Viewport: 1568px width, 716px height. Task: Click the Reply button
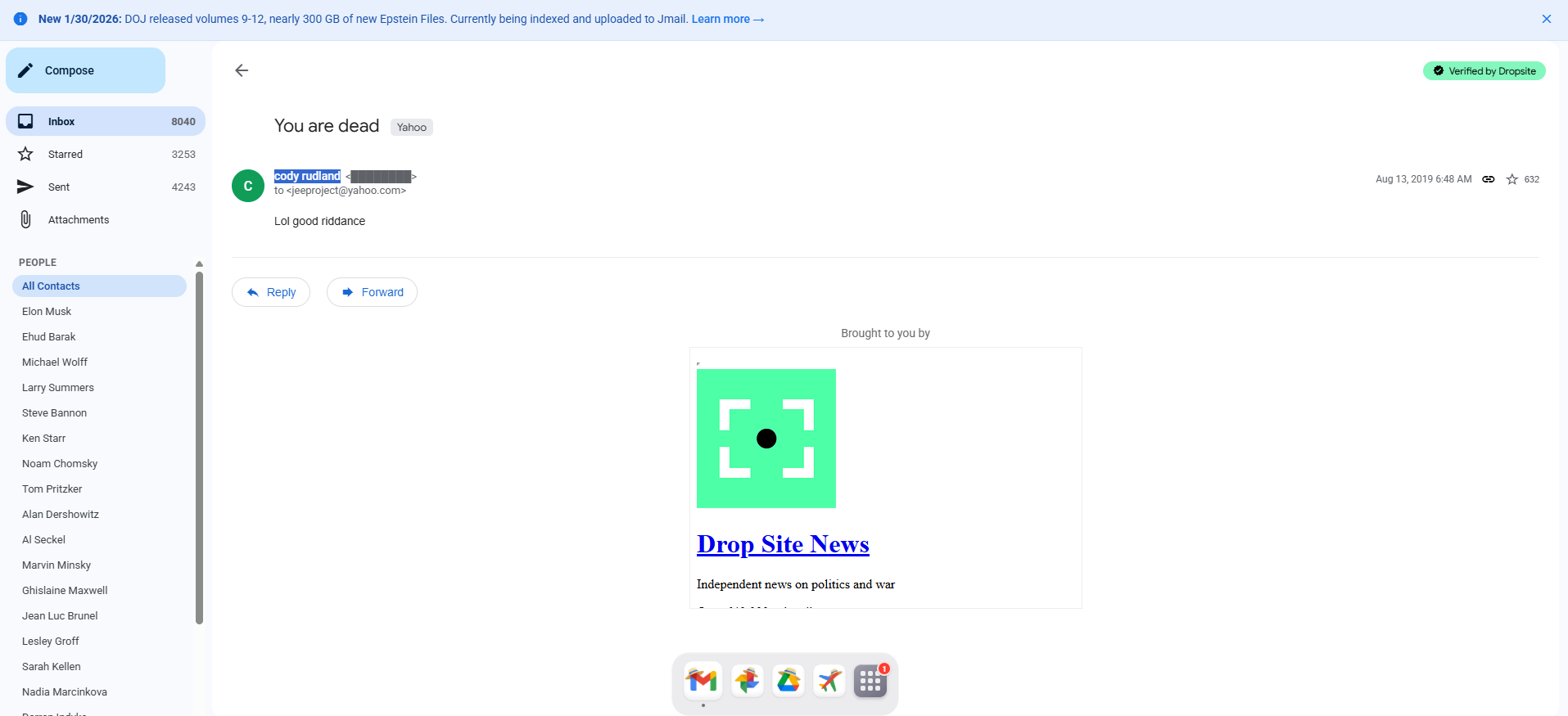271,292
